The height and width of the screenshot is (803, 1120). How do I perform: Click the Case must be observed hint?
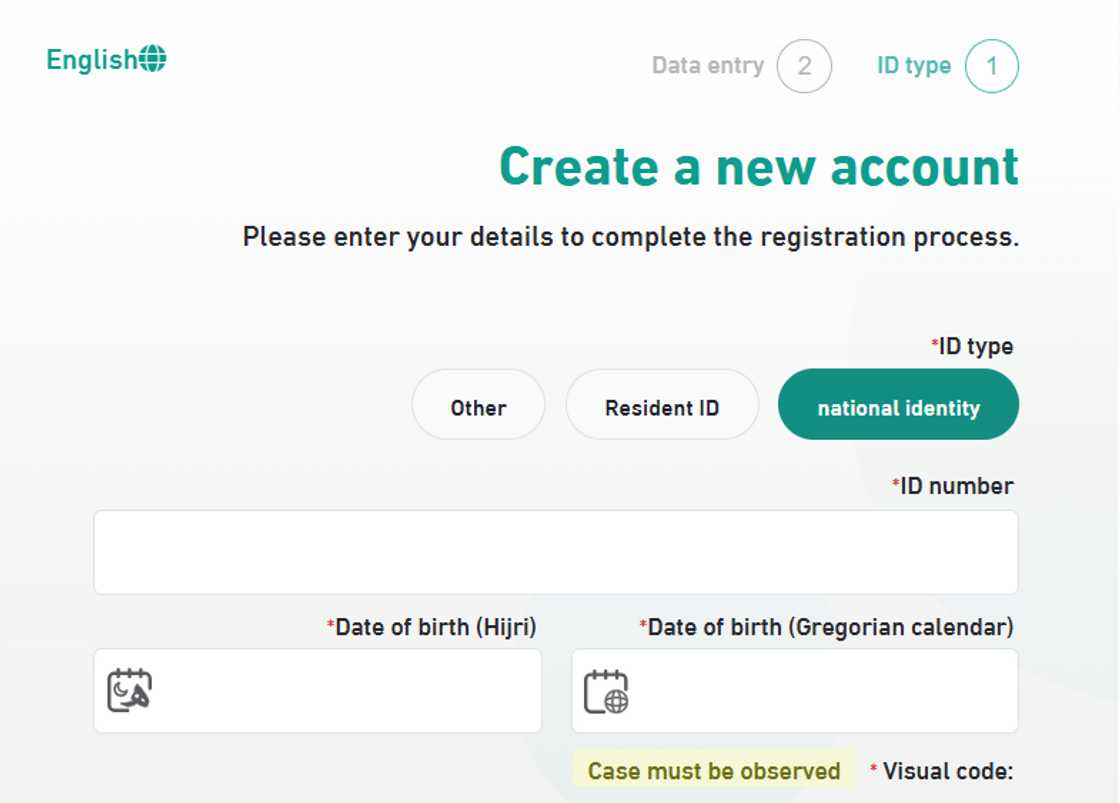(x=714, y=771)
